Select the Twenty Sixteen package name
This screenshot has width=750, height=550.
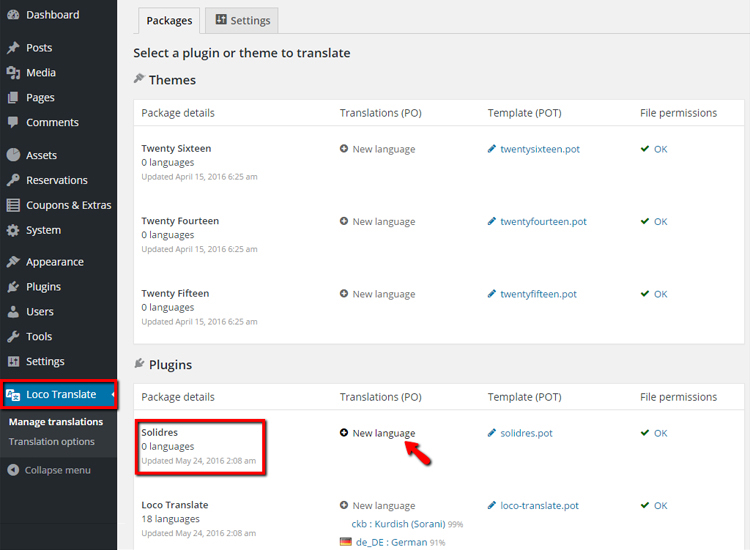176,148
